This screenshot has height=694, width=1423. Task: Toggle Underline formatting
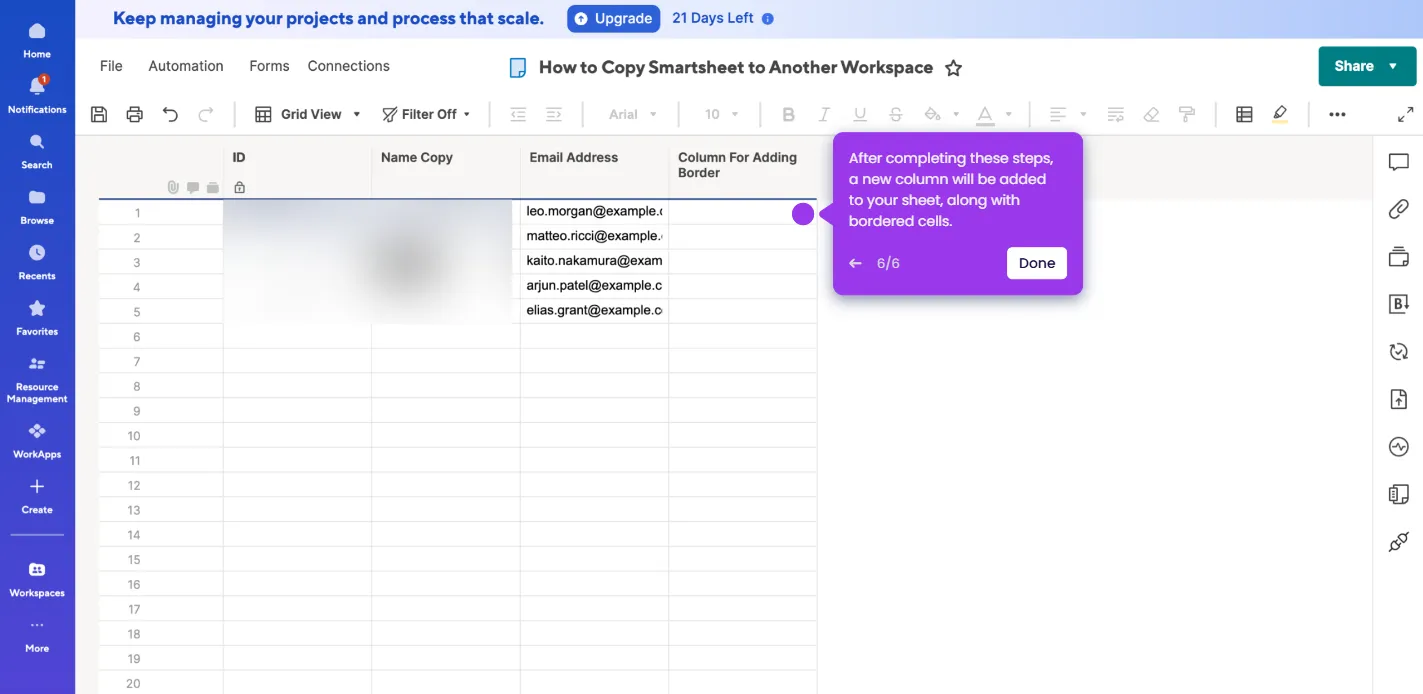pyautogui.click(x=860, y=114)
